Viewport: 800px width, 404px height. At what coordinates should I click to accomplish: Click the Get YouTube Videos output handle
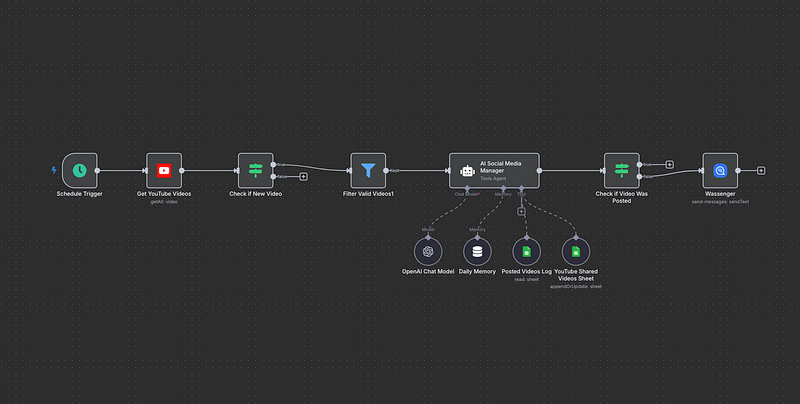point(182,170)
